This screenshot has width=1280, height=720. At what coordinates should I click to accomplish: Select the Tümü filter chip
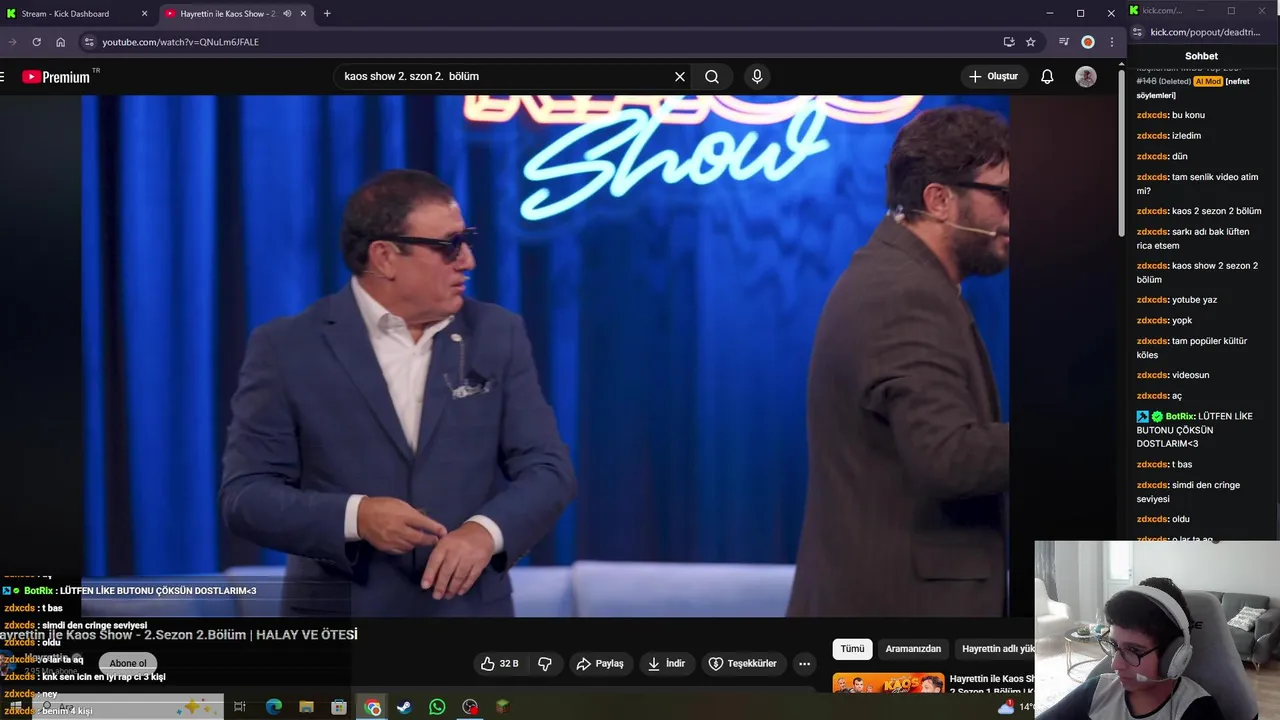click(x=852, y=649)
